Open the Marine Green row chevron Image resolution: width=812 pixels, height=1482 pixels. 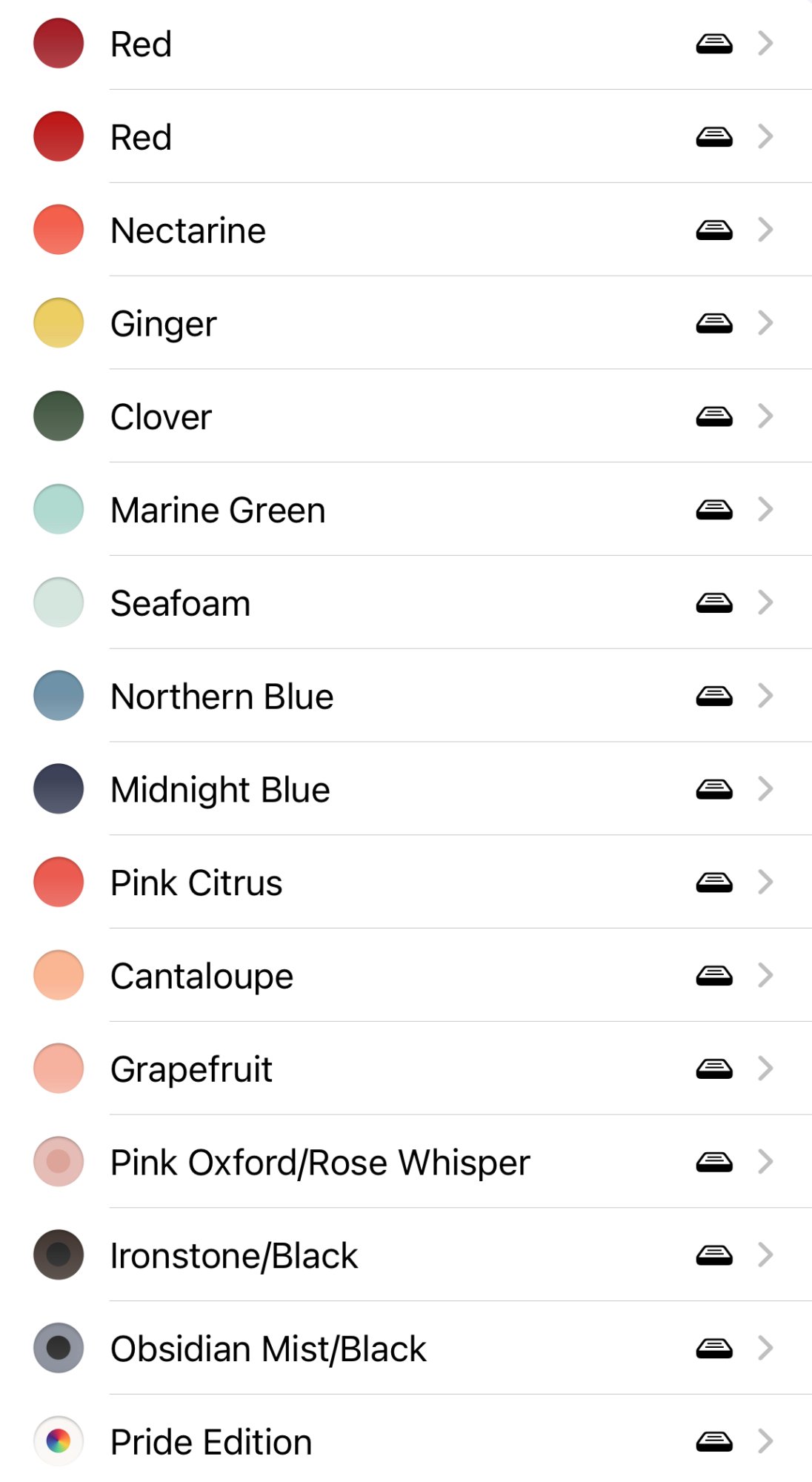click(x=766, y=509)
